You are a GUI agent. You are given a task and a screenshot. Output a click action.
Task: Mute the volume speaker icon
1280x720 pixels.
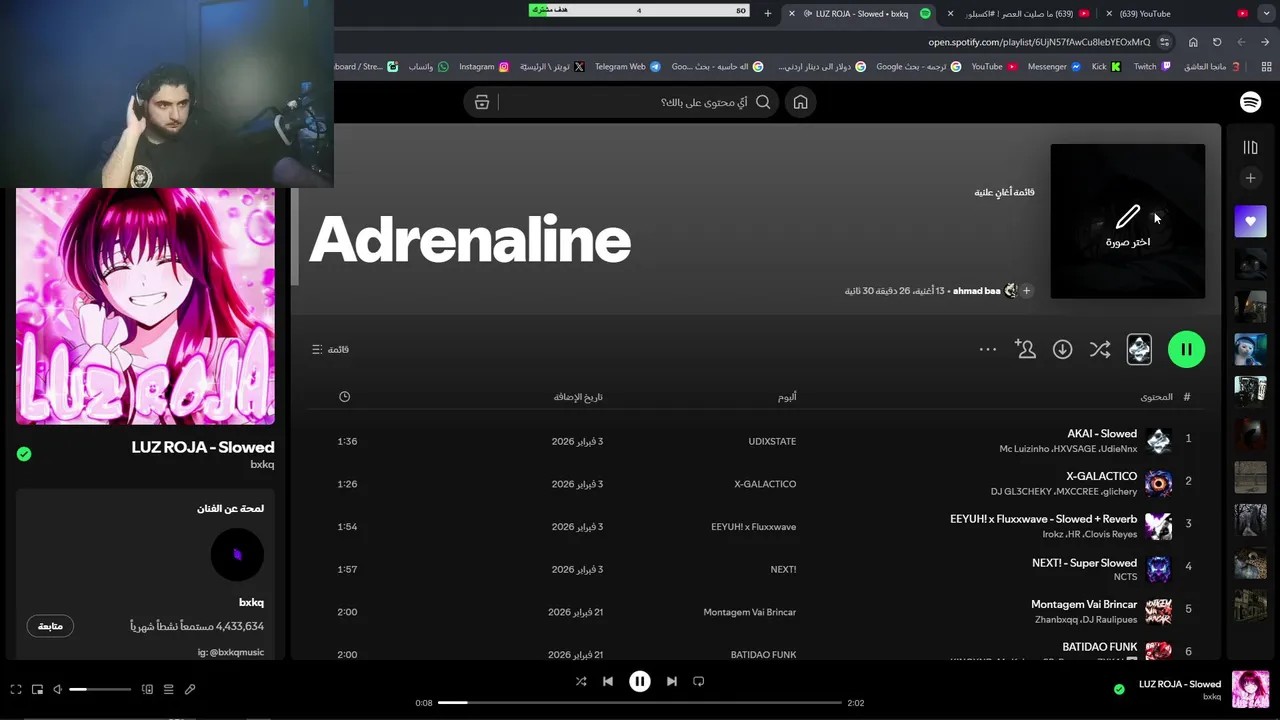pos(57,689)
